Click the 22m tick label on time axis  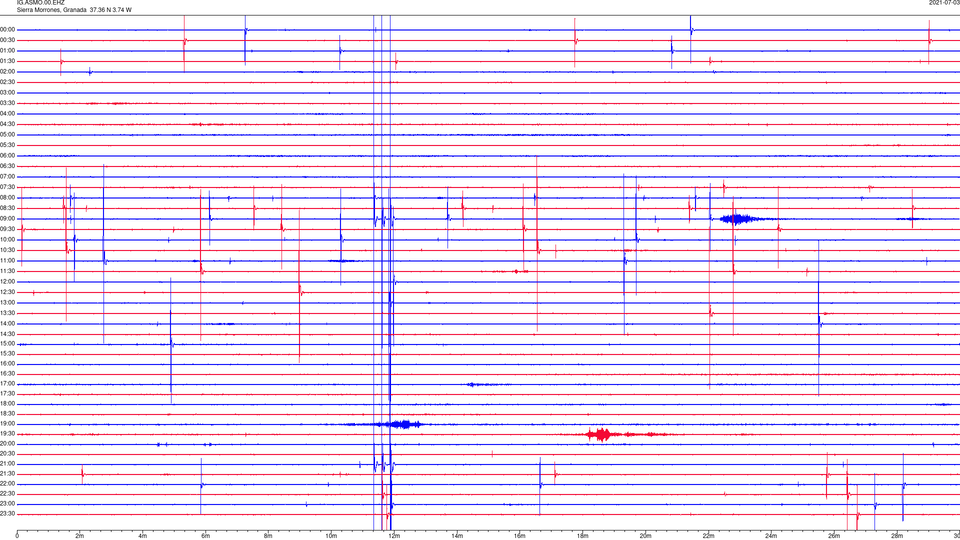pyautogui.click(x=708, y=536)
